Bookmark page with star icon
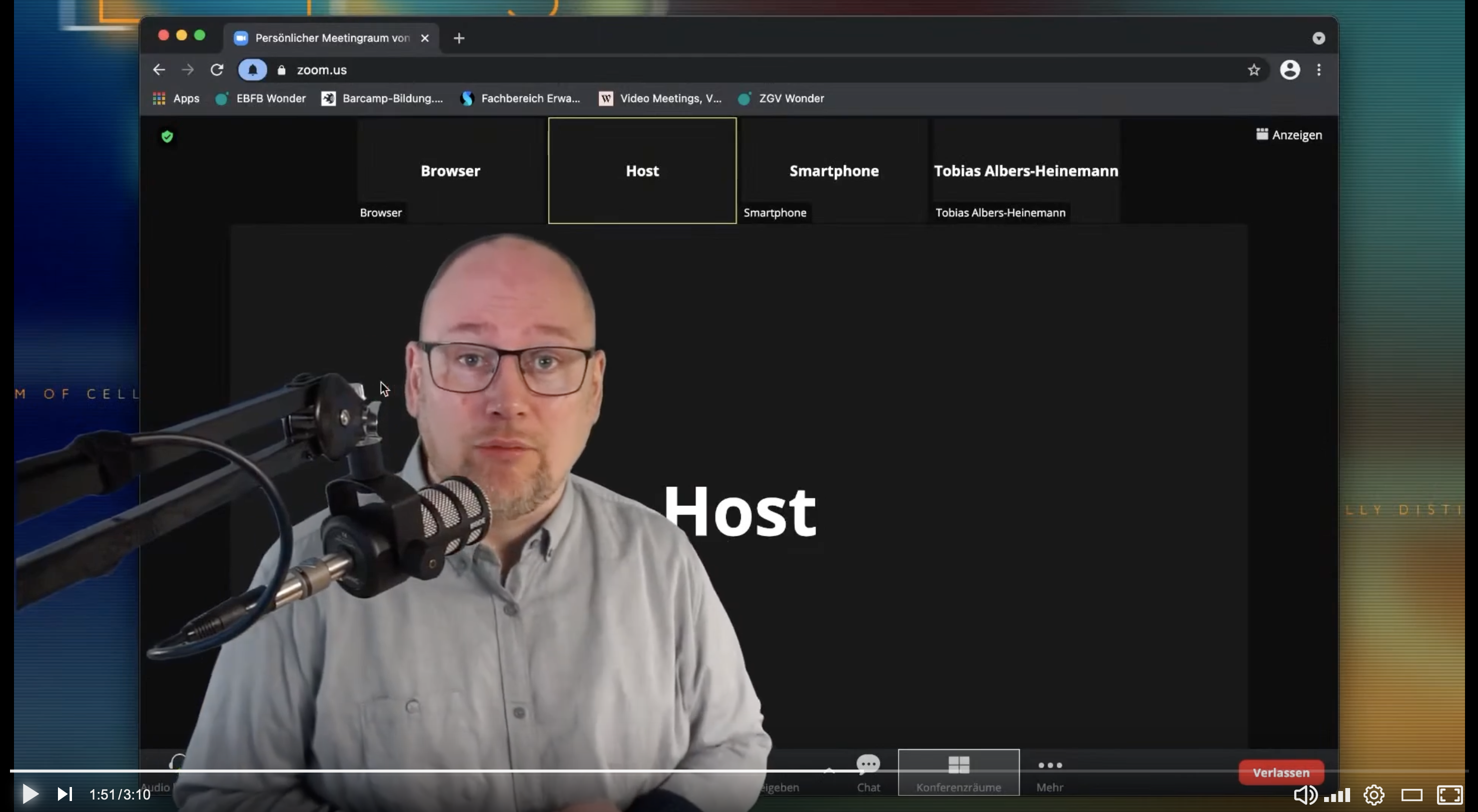The width and height of the screenshot is (1478, 812). point(1254,70)
